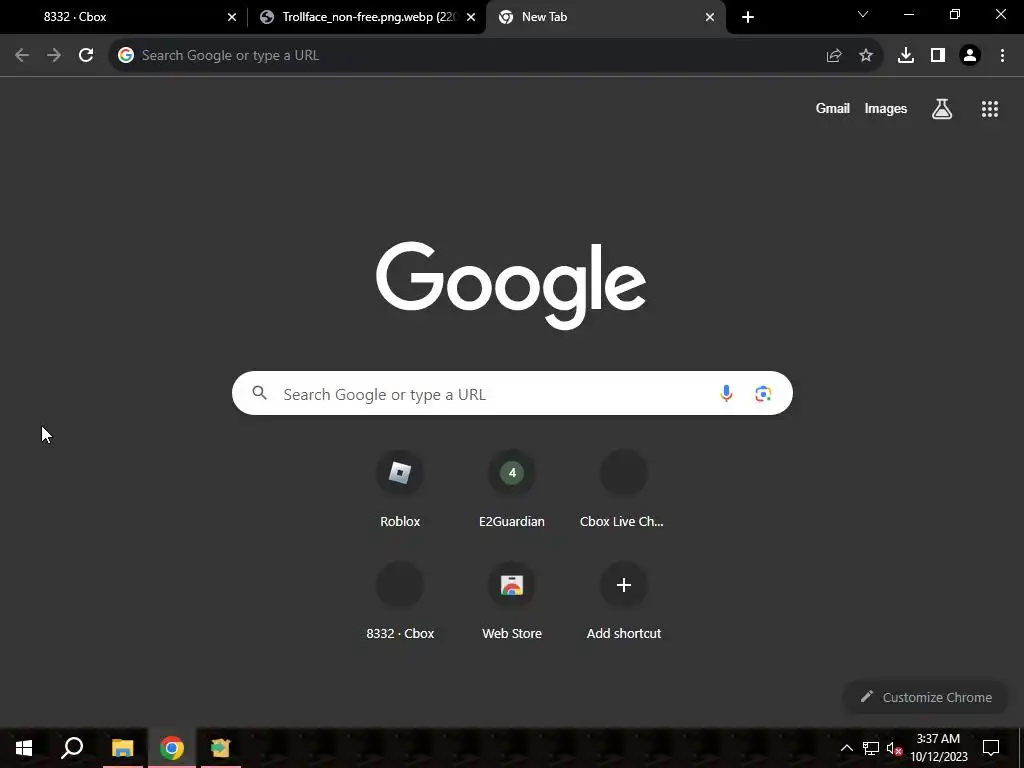Toggle the side panel icon
1024x768 pixels.
coord(938,56)
